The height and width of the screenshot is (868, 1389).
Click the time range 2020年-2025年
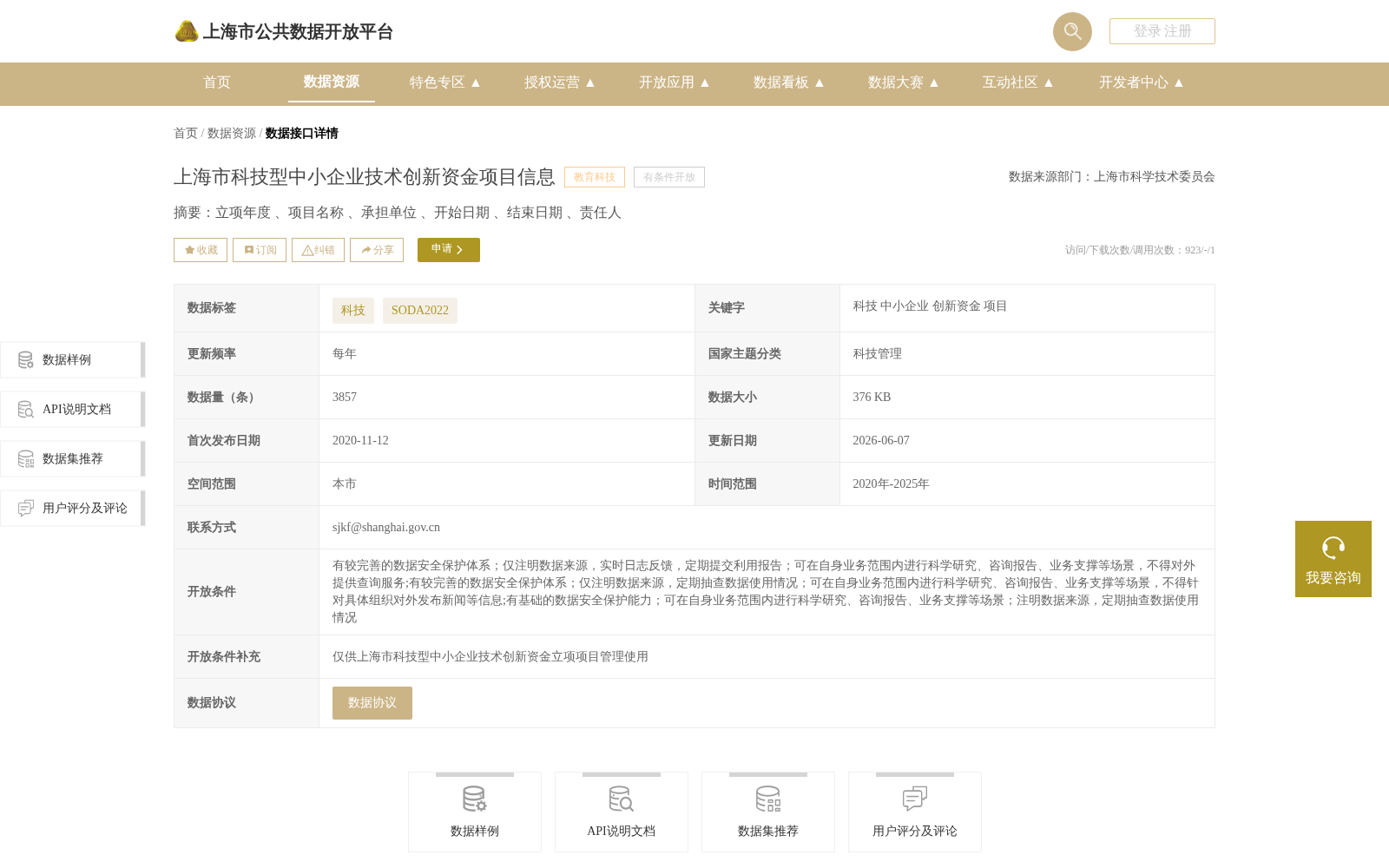point(891,483)
